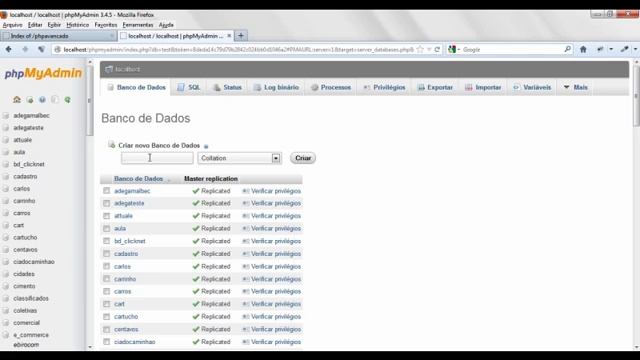Screen dimensions: 640x360
Task: Reload the page with refresh icon
Action: [x=437, y=49]
